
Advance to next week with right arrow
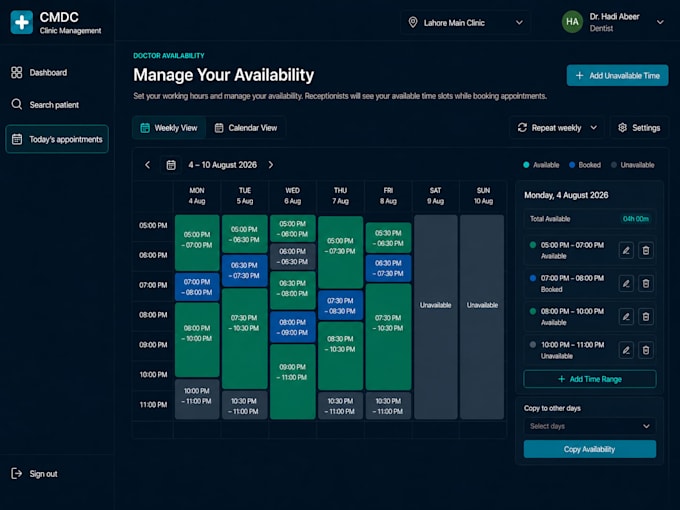pos(271,165)
